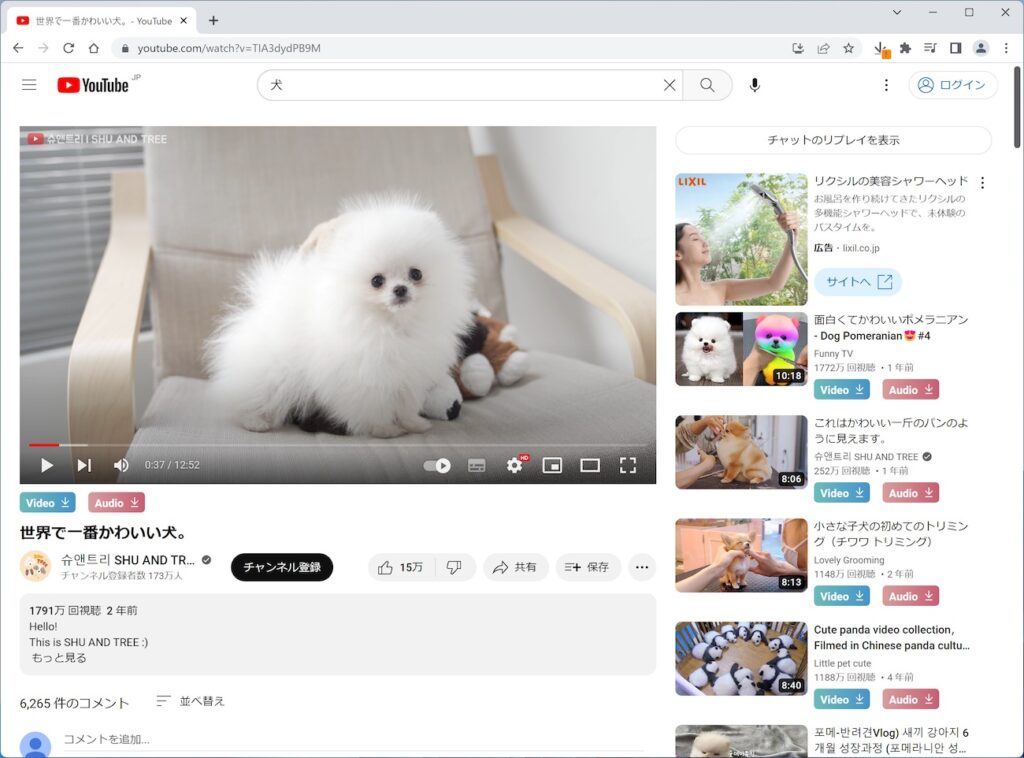Open the player settings gear

pos(514,464)
